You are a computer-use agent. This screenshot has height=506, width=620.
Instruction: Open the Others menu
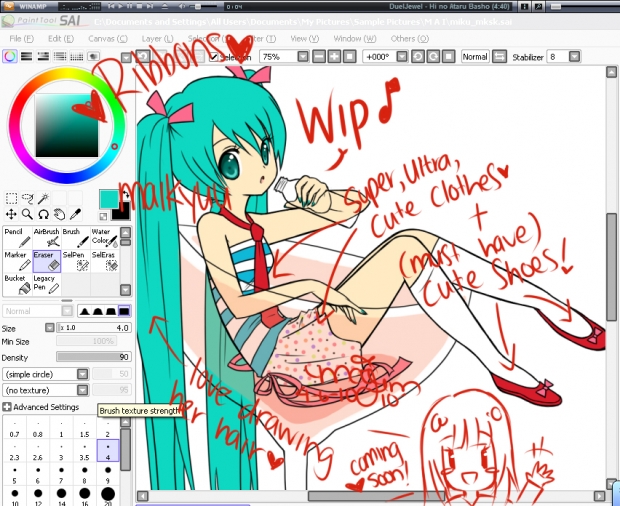pos(410,38)
